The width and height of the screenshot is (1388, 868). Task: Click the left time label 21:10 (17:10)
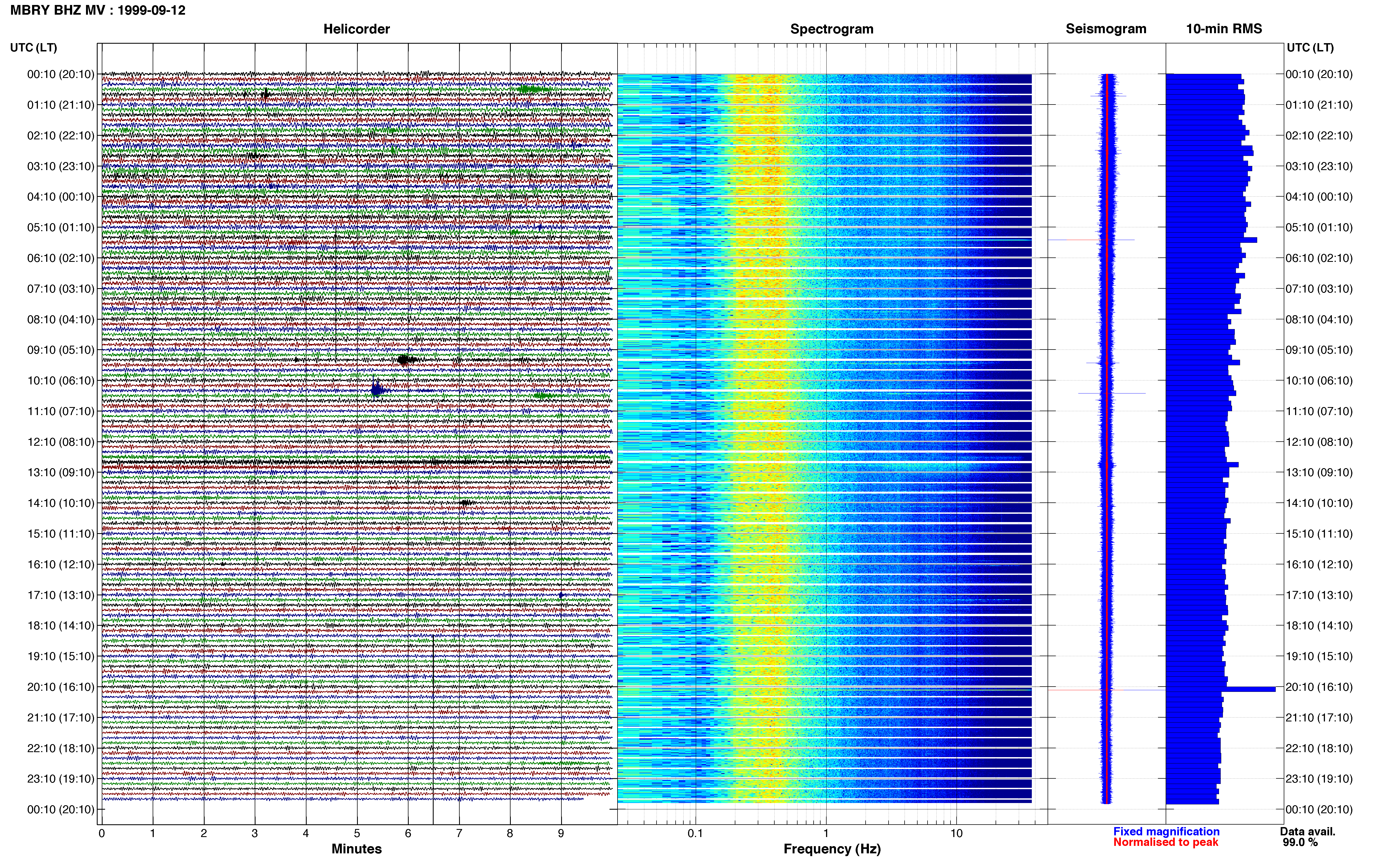(x=61, y=718)
